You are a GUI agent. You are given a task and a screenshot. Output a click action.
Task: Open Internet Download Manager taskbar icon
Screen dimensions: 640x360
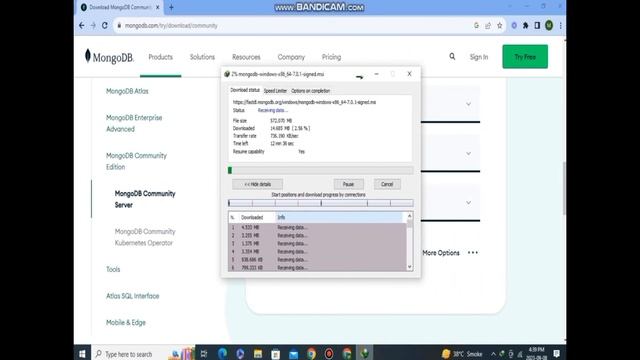[365, 353]
